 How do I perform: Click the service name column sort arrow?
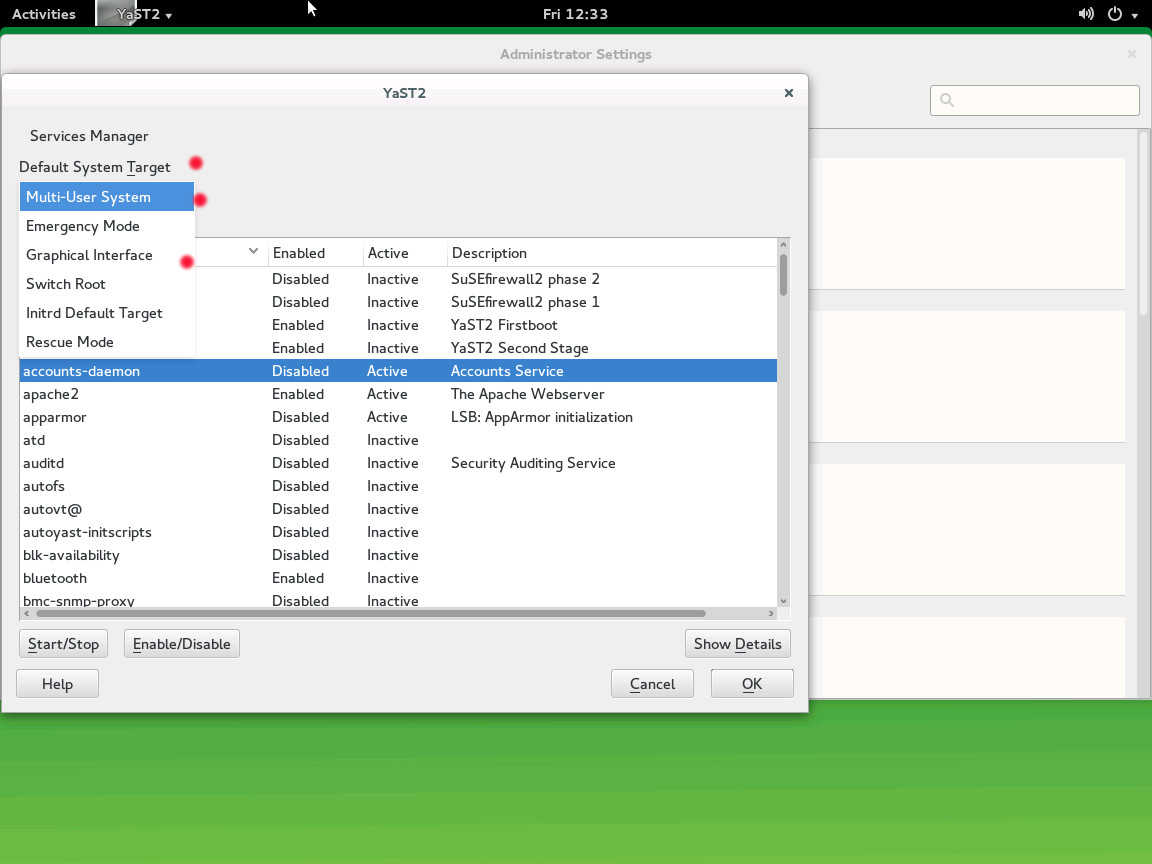click(x=253, y=251)
